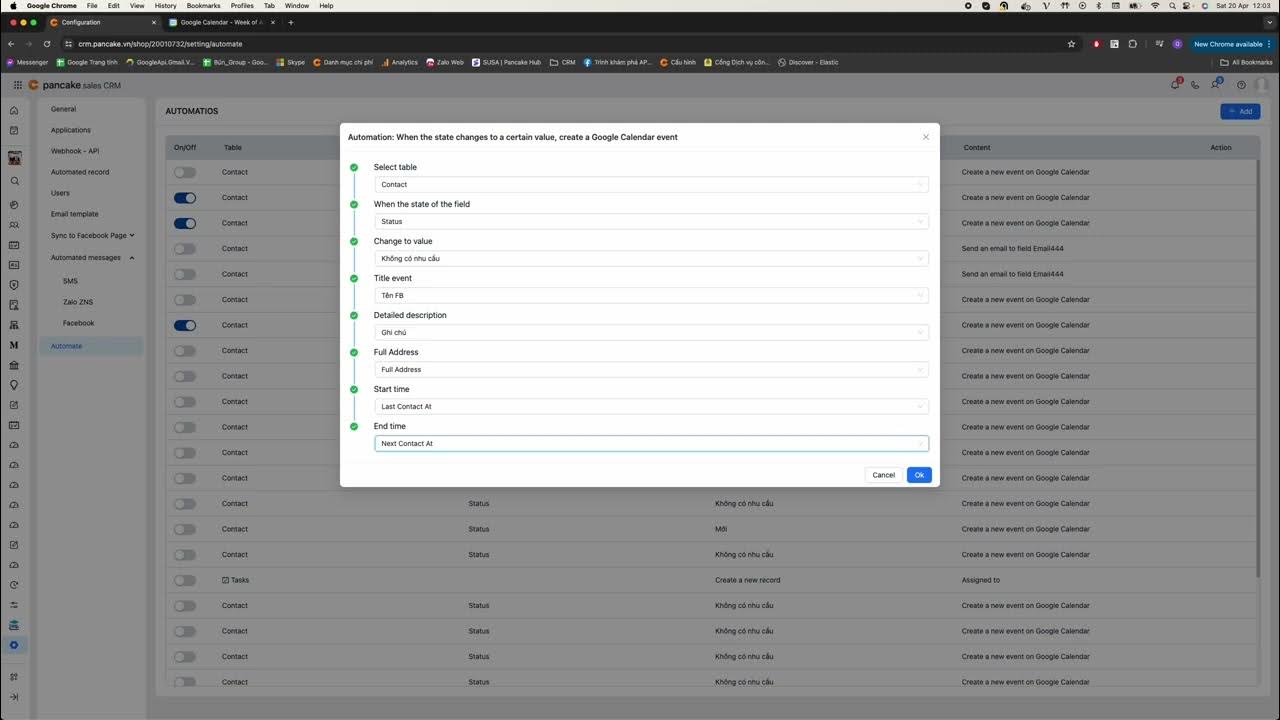Open the help question mark icon
The width and height of the screenshot is (1280, 720).
(1241, 85)
